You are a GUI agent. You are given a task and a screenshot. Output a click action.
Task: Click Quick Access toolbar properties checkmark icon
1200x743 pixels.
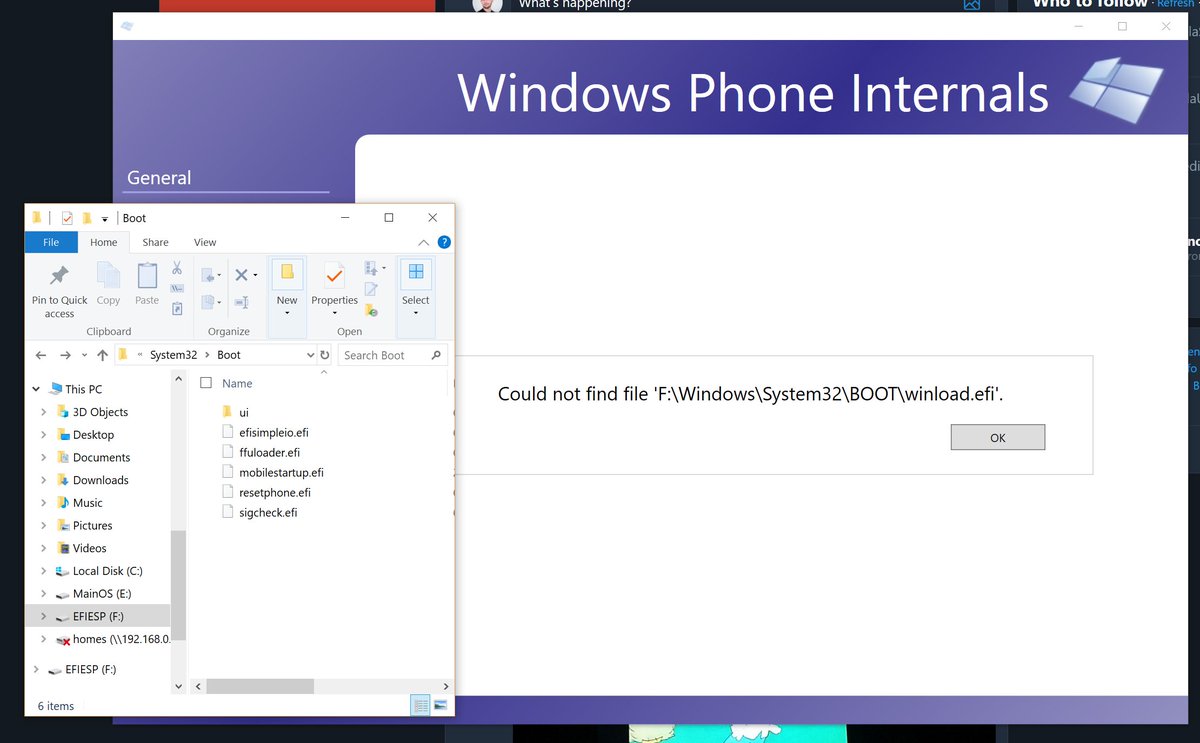[67, 217]
